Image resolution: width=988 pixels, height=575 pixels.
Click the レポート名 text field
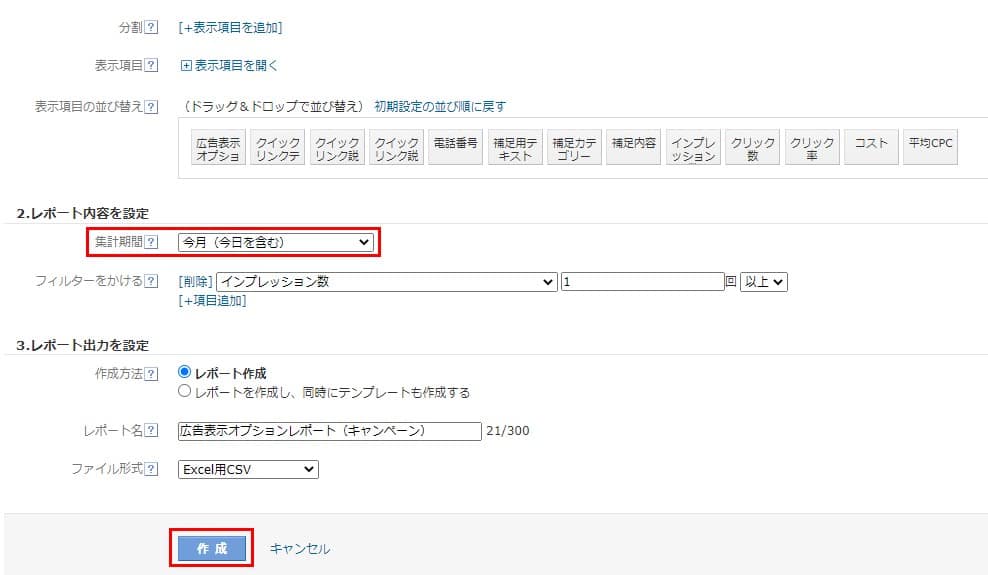pos(329,431)
